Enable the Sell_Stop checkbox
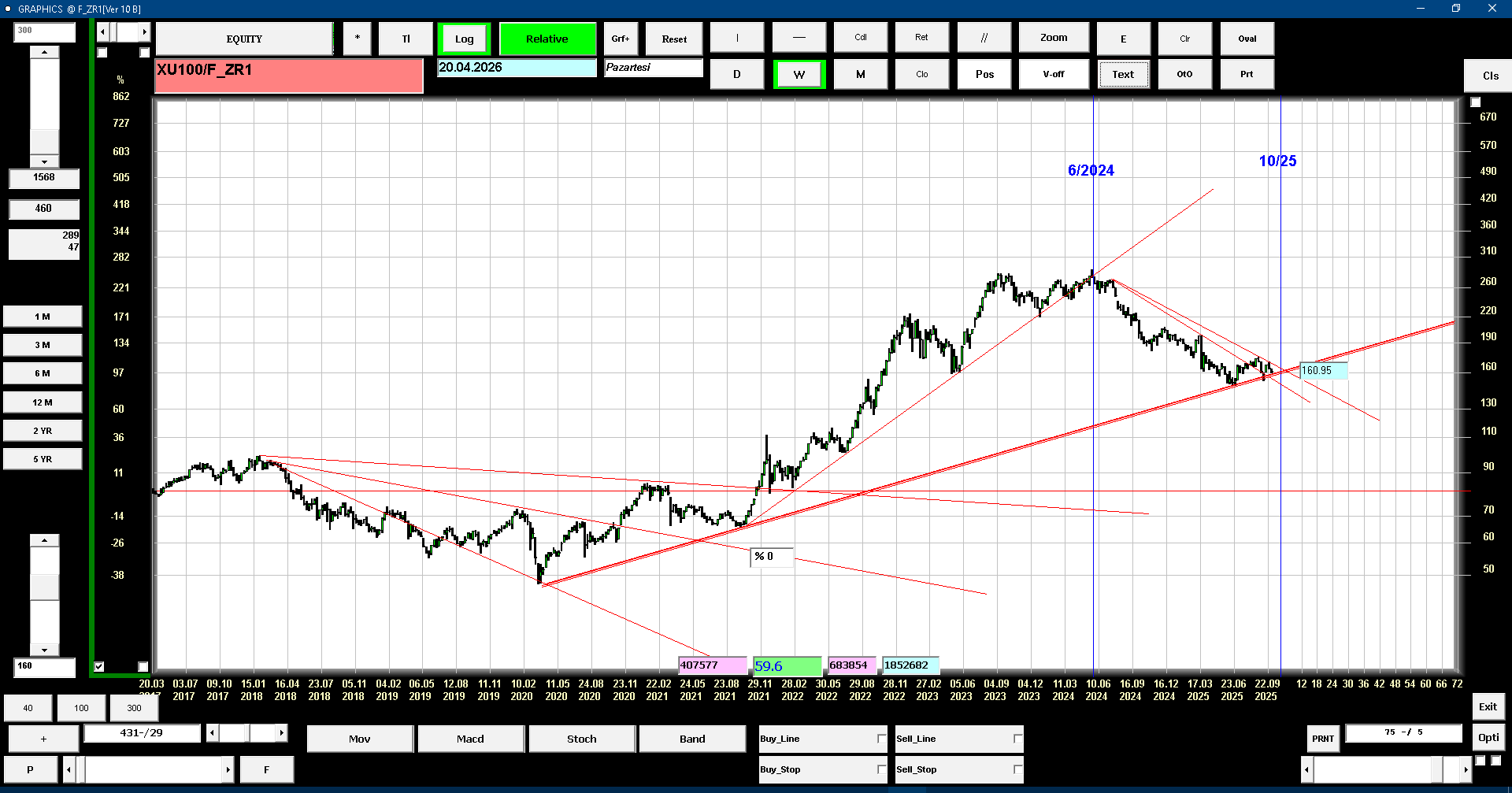 [x=1017, y=769]
